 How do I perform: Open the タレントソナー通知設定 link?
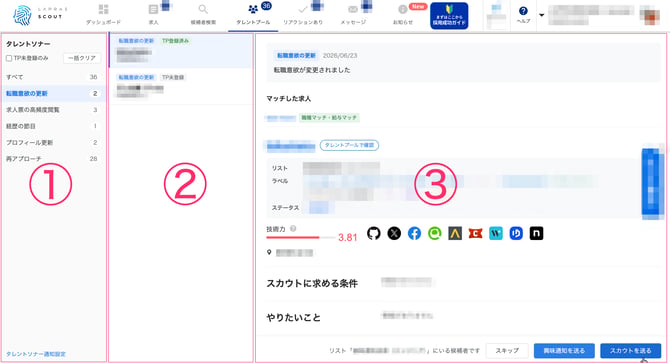36,354
